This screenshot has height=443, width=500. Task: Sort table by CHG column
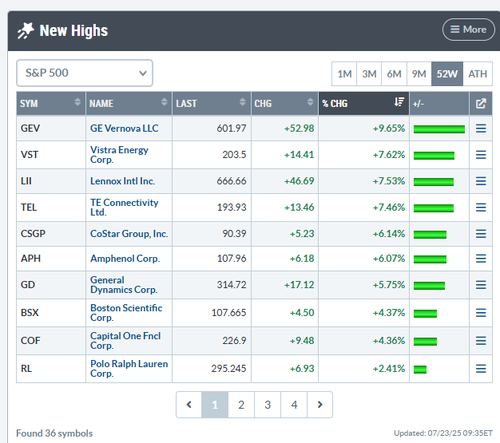[285, 103]
